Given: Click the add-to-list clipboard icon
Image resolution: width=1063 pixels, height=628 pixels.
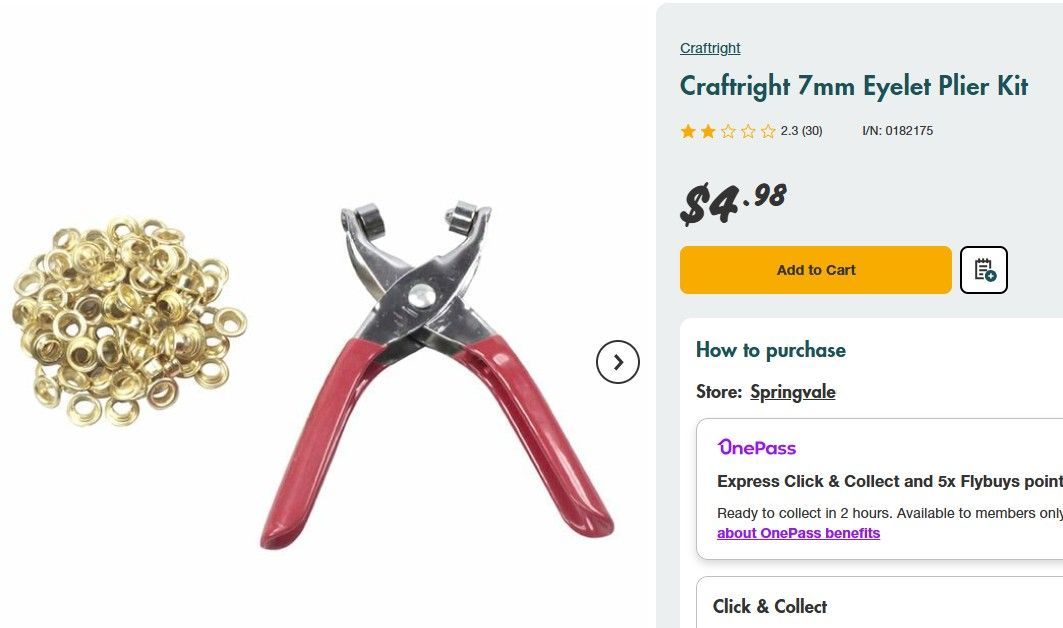Looking at the screenshot, I should [x=983, y=270].
